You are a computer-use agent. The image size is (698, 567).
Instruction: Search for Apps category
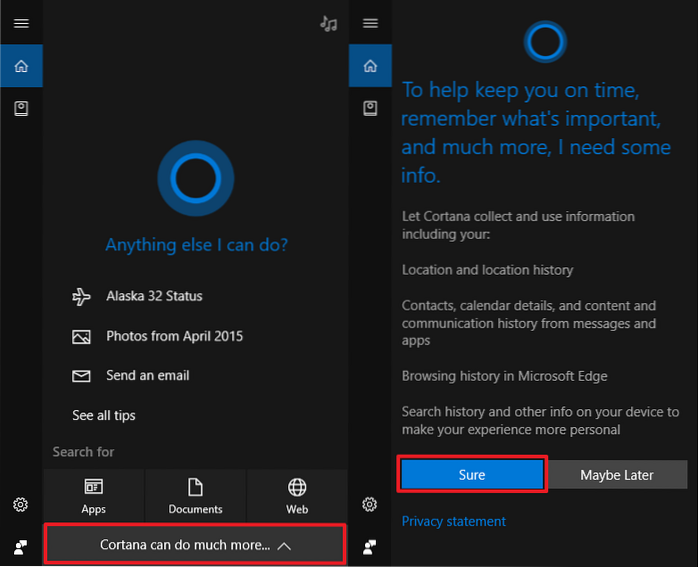click(94, 495)
